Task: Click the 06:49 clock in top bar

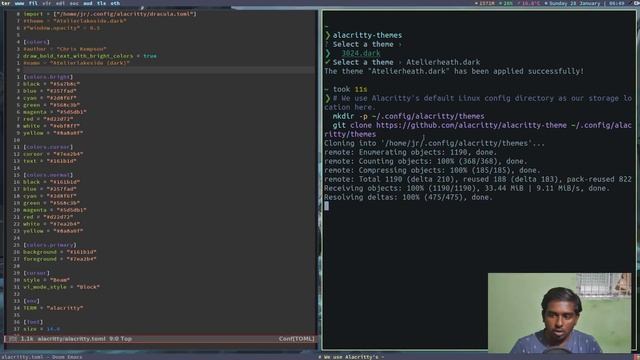Action: point(617,3)
